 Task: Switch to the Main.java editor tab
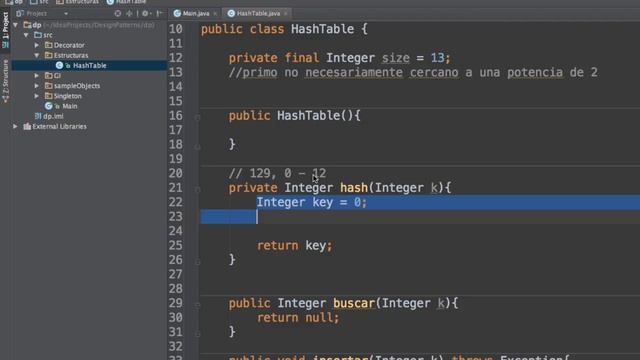(x=196, y=13)
